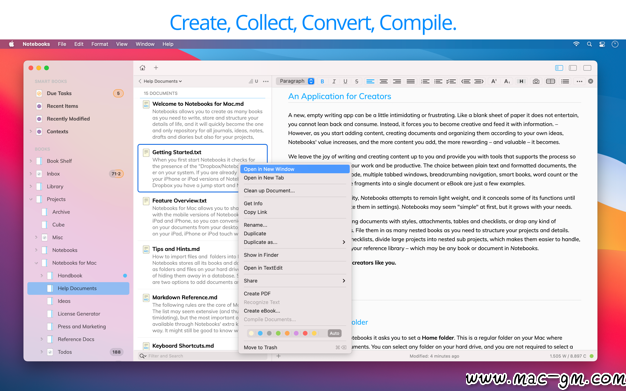
Task: Insert a numbered list
Action: pyautogui.click(x=438, y=81)
